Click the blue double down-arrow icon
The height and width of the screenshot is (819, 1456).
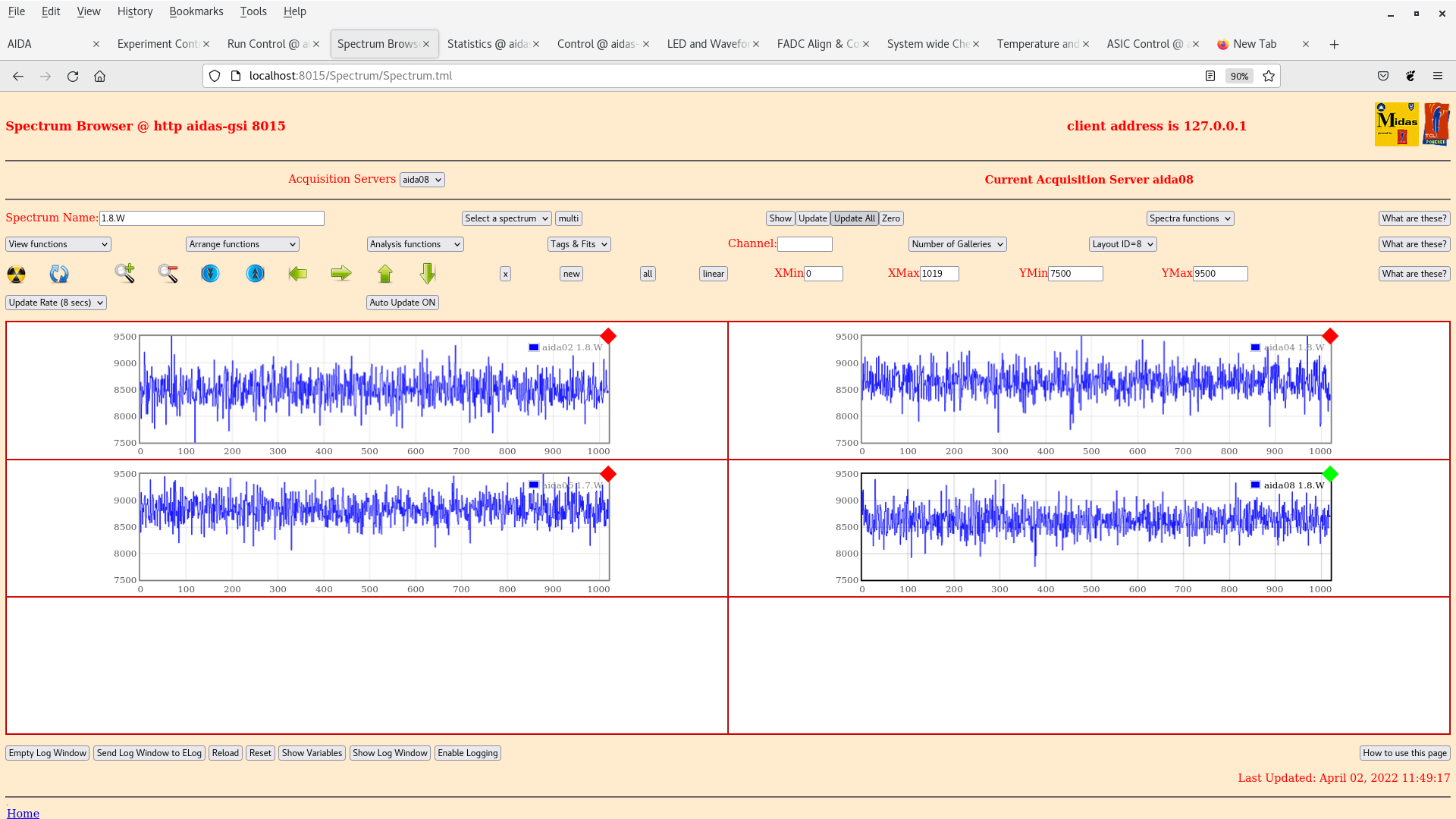pos(210,273)
